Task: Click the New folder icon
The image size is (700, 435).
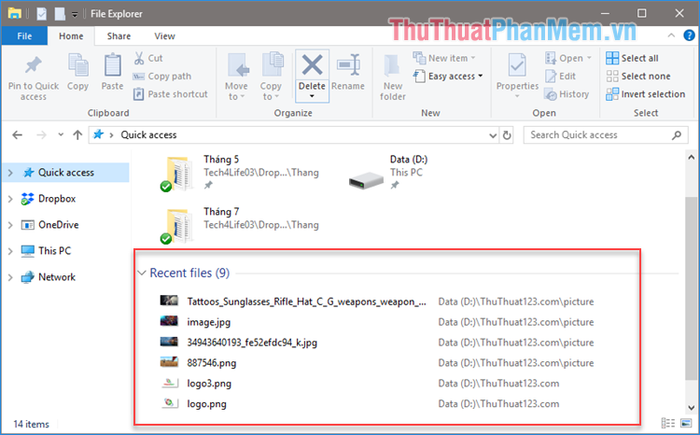Action: (392, 65)
